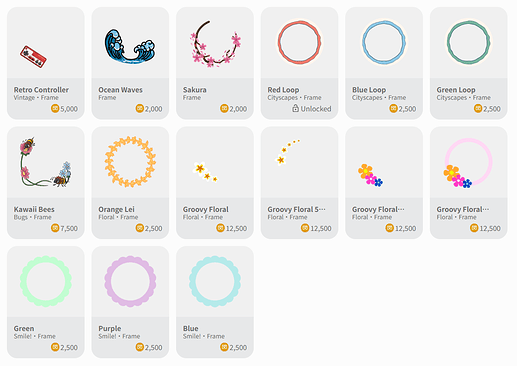Select the aqua blue scalloped ring frame
Image resolution: width=517 pixels, height=366 pixels.
coord(215,281)
